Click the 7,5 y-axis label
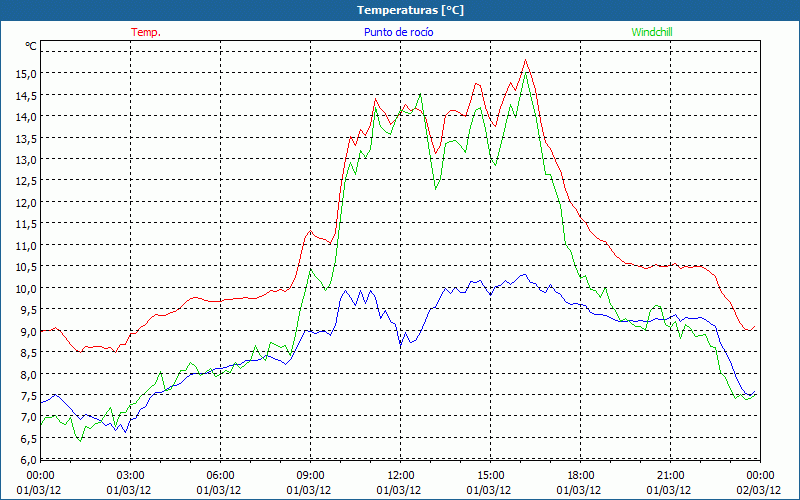This screenshot has height=500, width=800. click(x=30, y=395)
